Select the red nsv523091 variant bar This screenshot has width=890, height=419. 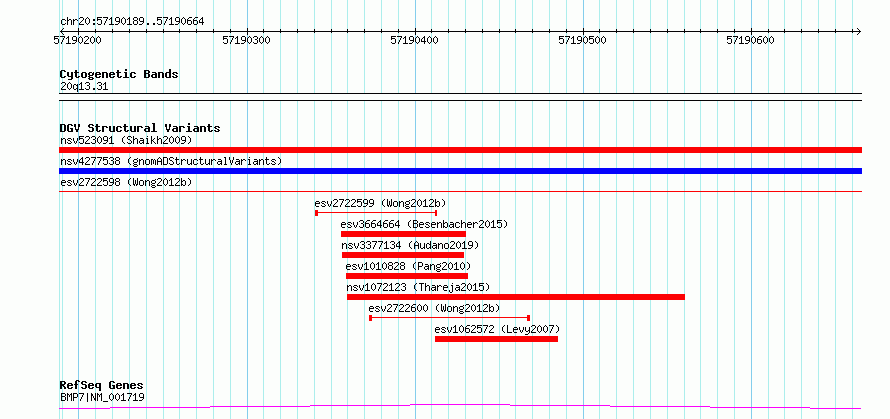click(460, 150)
